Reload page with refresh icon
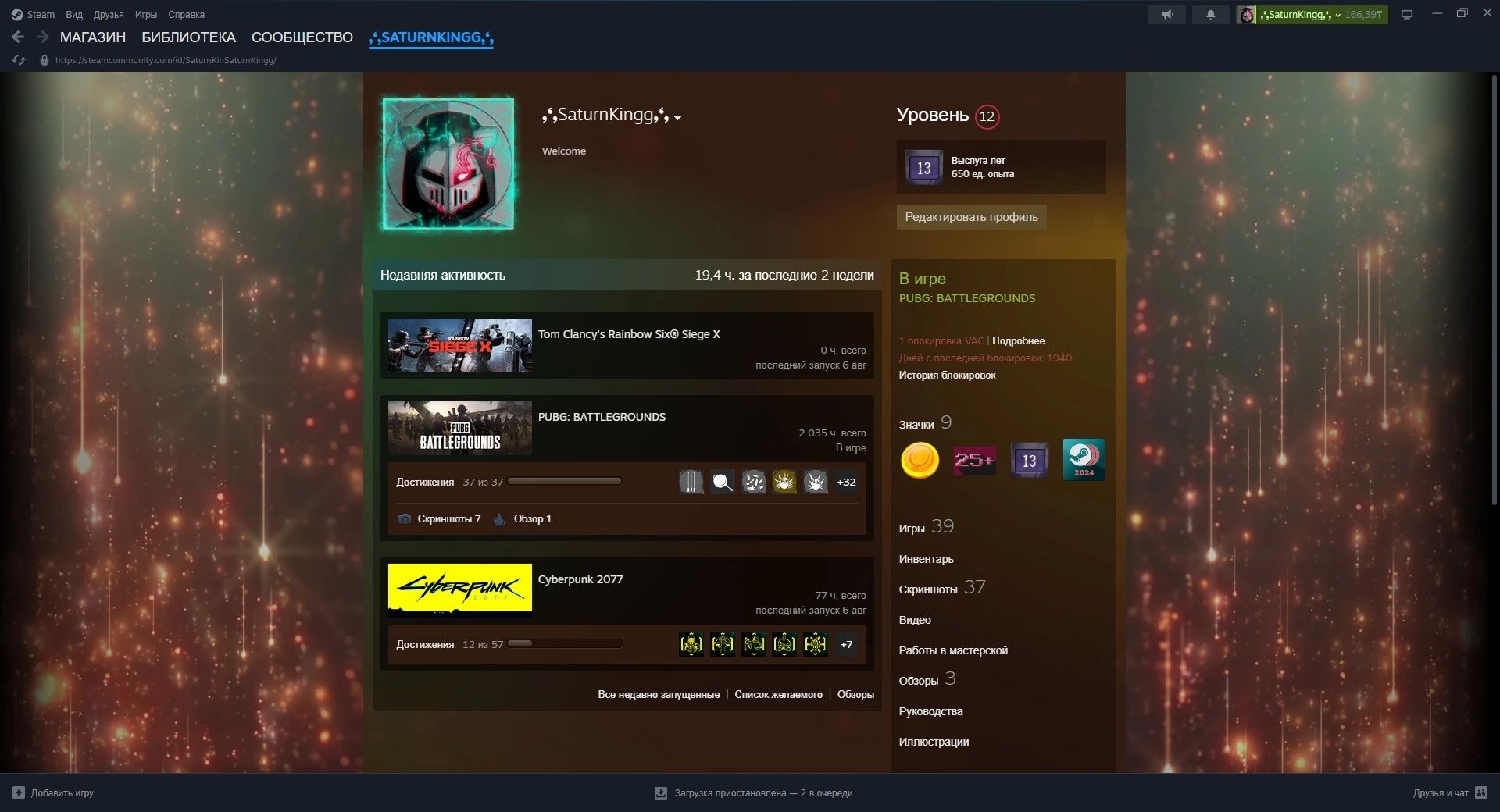Viewport: 1500px width, 812px height. click(19, 60)
